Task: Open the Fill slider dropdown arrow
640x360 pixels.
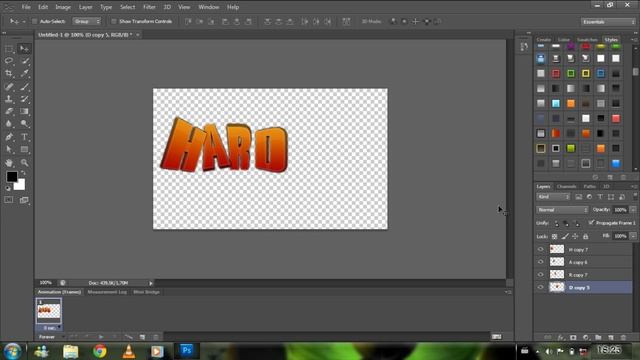Action: [633, 236]
